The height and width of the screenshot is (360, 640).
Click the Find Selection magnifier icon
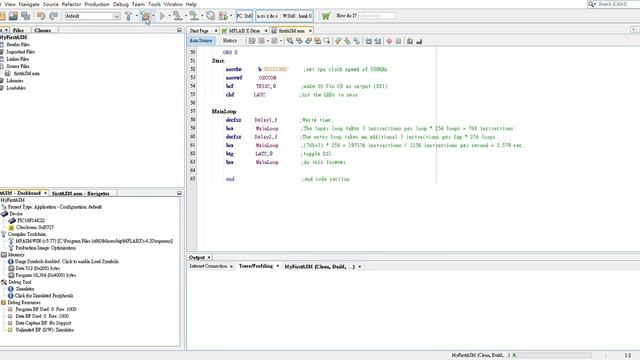pos(290,41)
